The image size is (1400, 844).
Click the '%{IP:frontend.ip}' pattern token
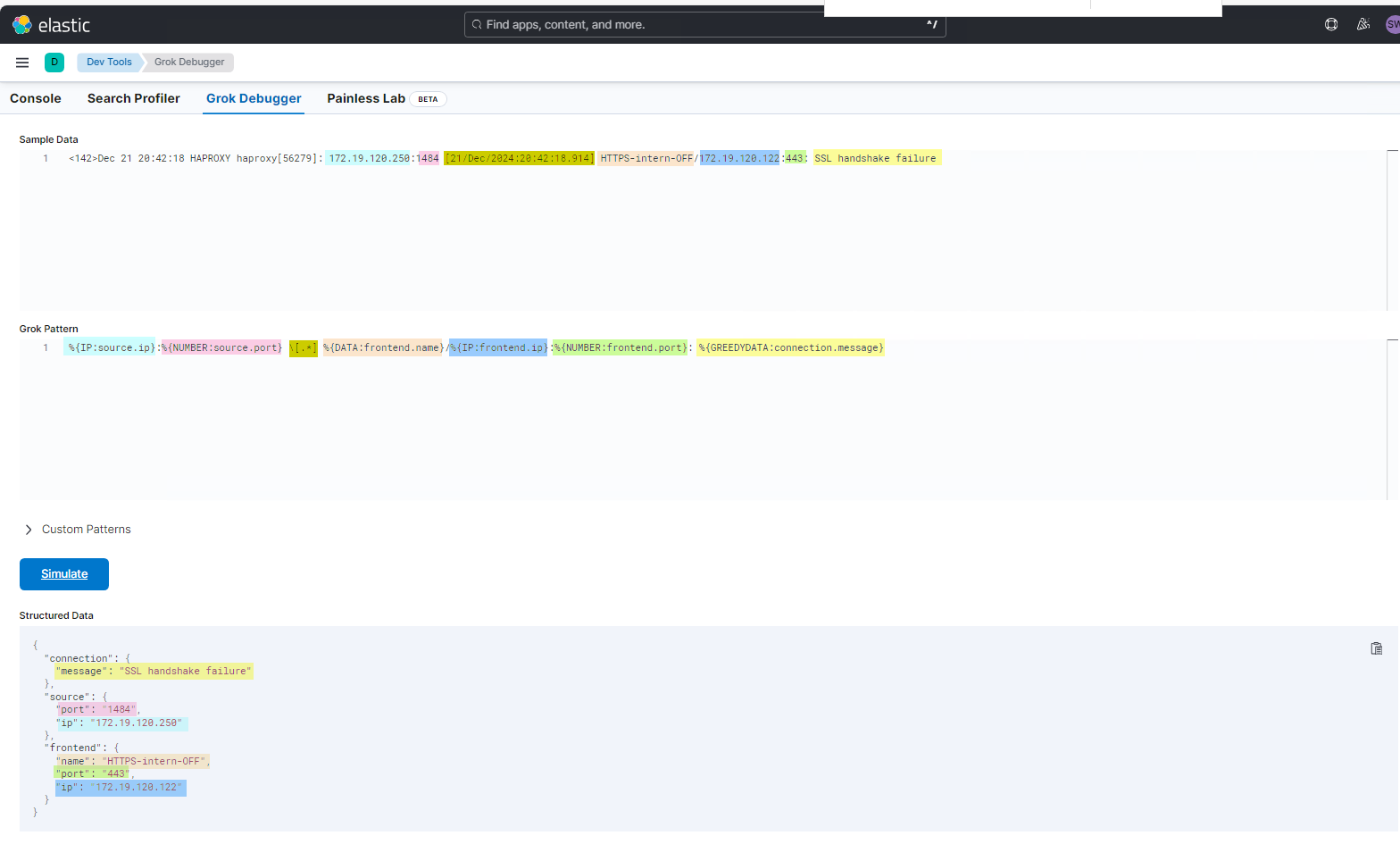pos(498,347)
